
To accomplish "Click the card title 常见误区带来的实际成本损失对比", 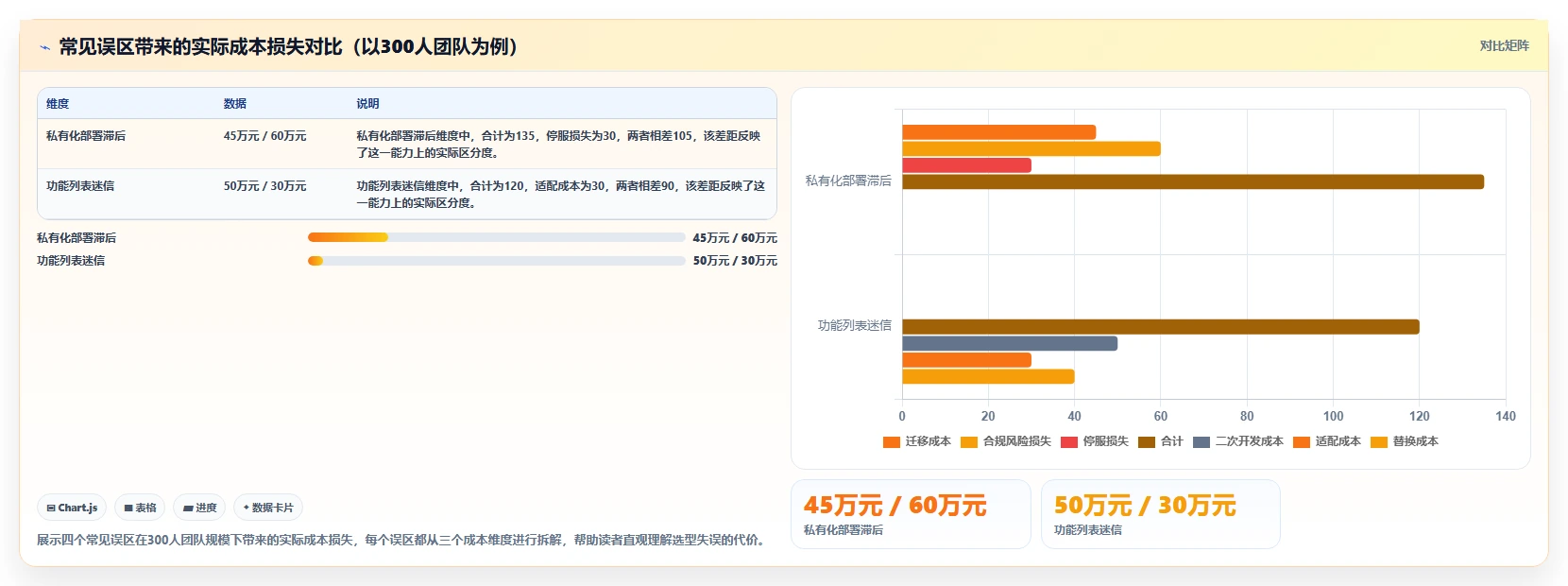I will 288,47.
